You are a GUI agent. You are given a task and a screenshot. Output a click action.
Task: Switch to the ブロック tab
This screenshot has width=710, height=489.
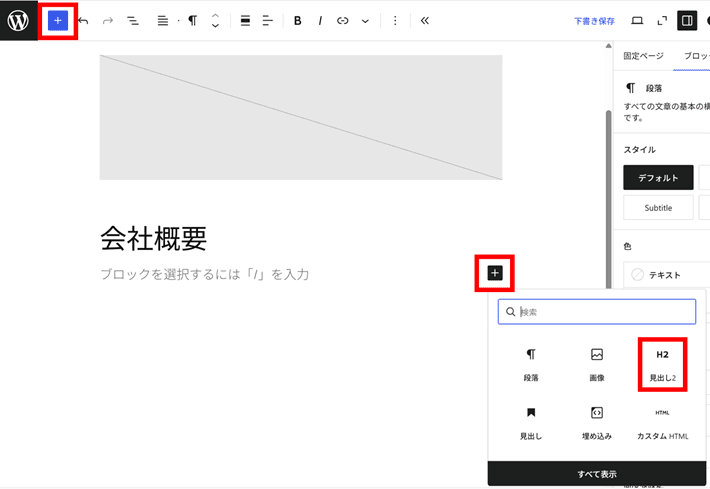pos(696,56)
